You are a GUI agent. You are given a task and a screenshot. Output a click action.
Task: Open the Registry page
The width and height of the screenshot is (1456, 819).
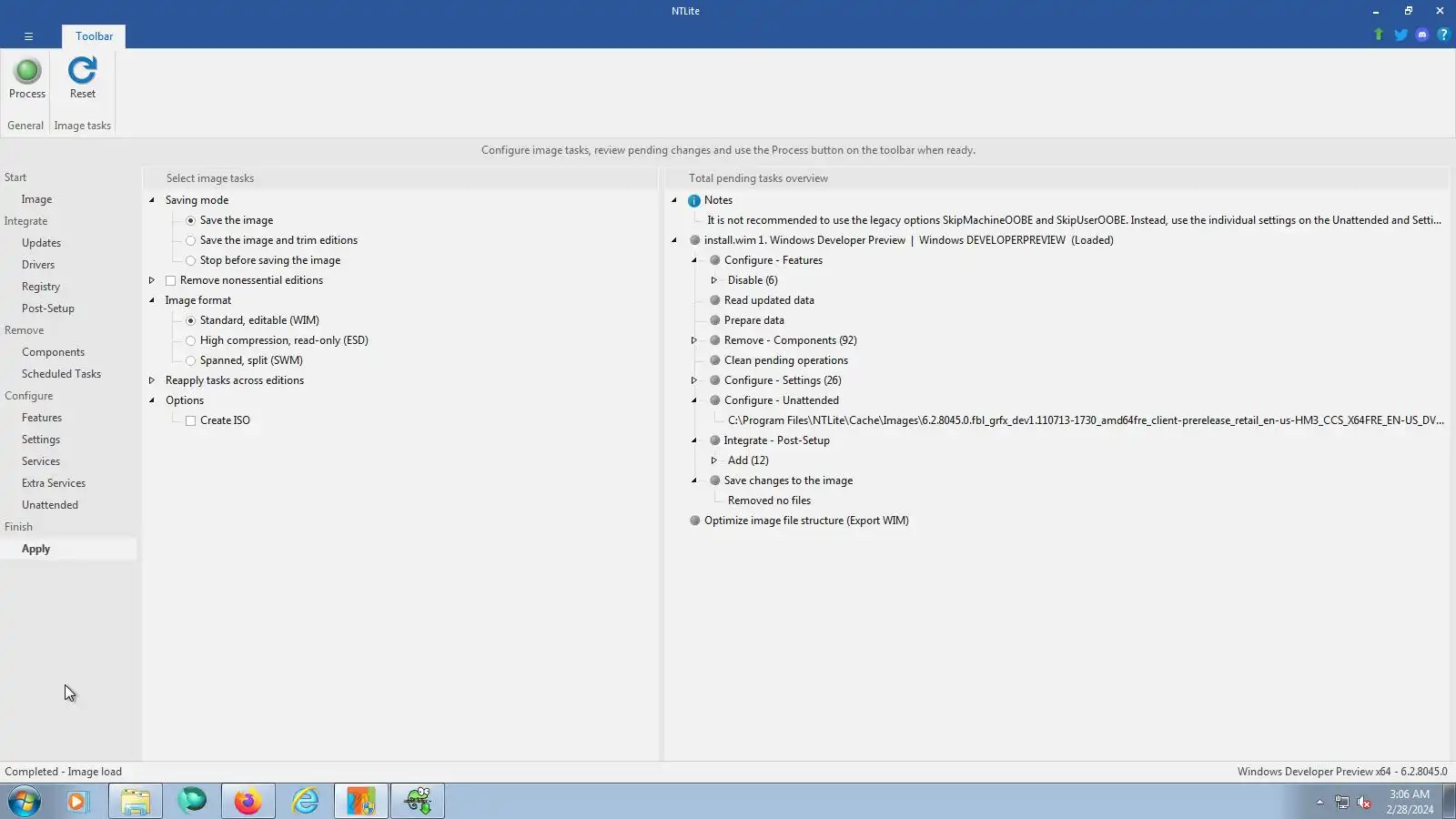tap(41, 287)
